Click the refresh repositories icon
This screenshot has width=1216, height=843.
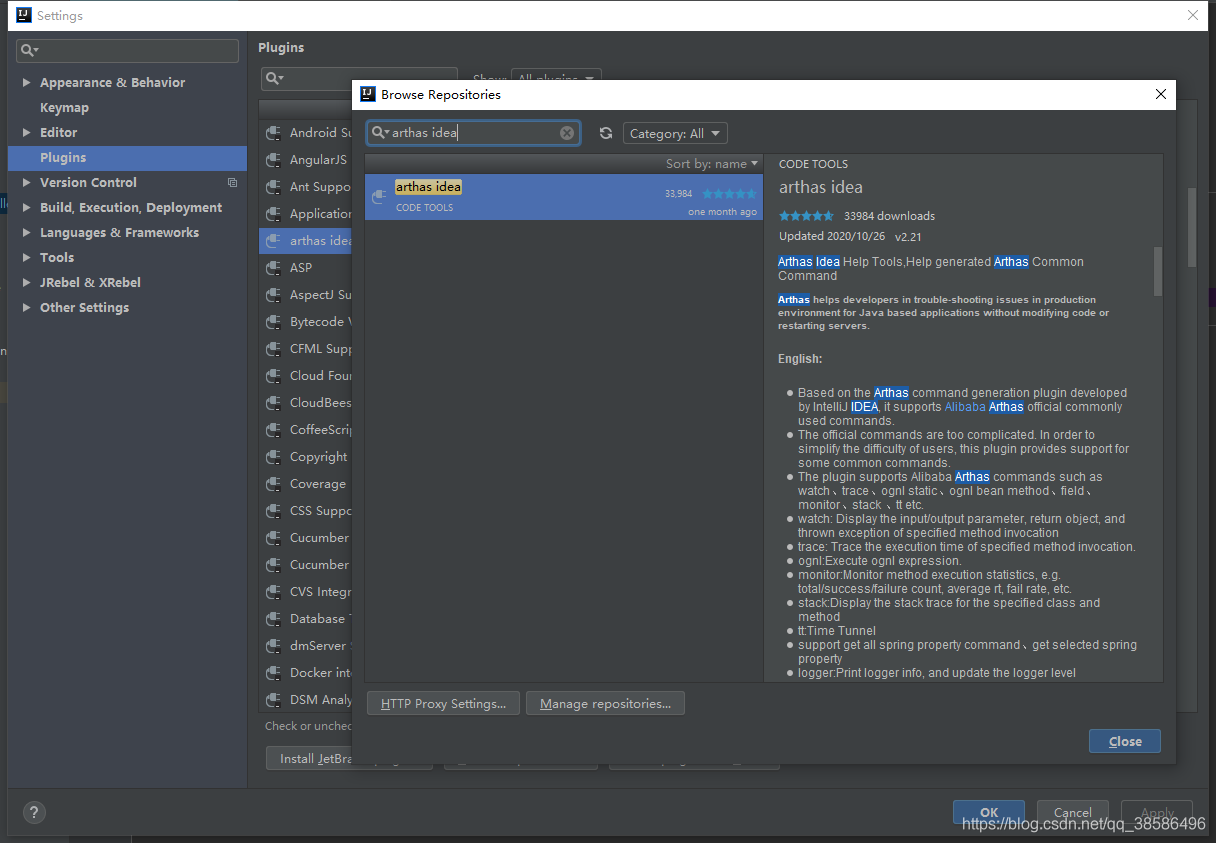[x=605, y=133]
